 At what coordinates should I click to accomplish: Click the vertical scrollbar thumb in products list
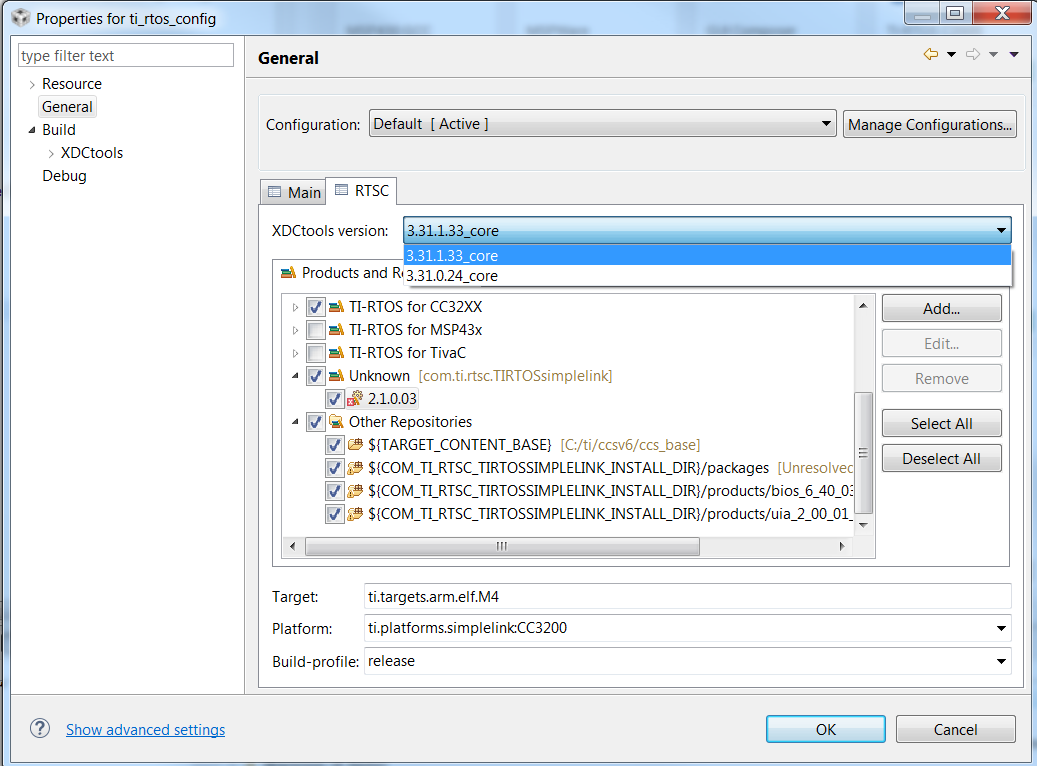[863, 453]
